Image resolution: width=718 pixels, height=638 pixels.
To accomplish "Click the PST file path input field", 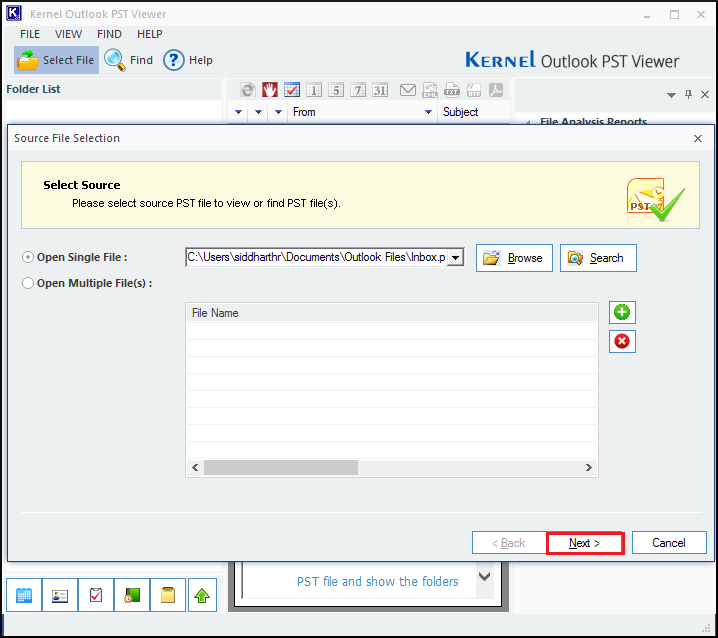I will coord(317,257).
